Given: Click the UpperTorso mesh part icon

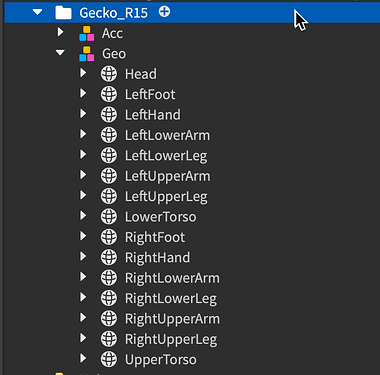Looking at the screenshot, I should coord(109,359).
